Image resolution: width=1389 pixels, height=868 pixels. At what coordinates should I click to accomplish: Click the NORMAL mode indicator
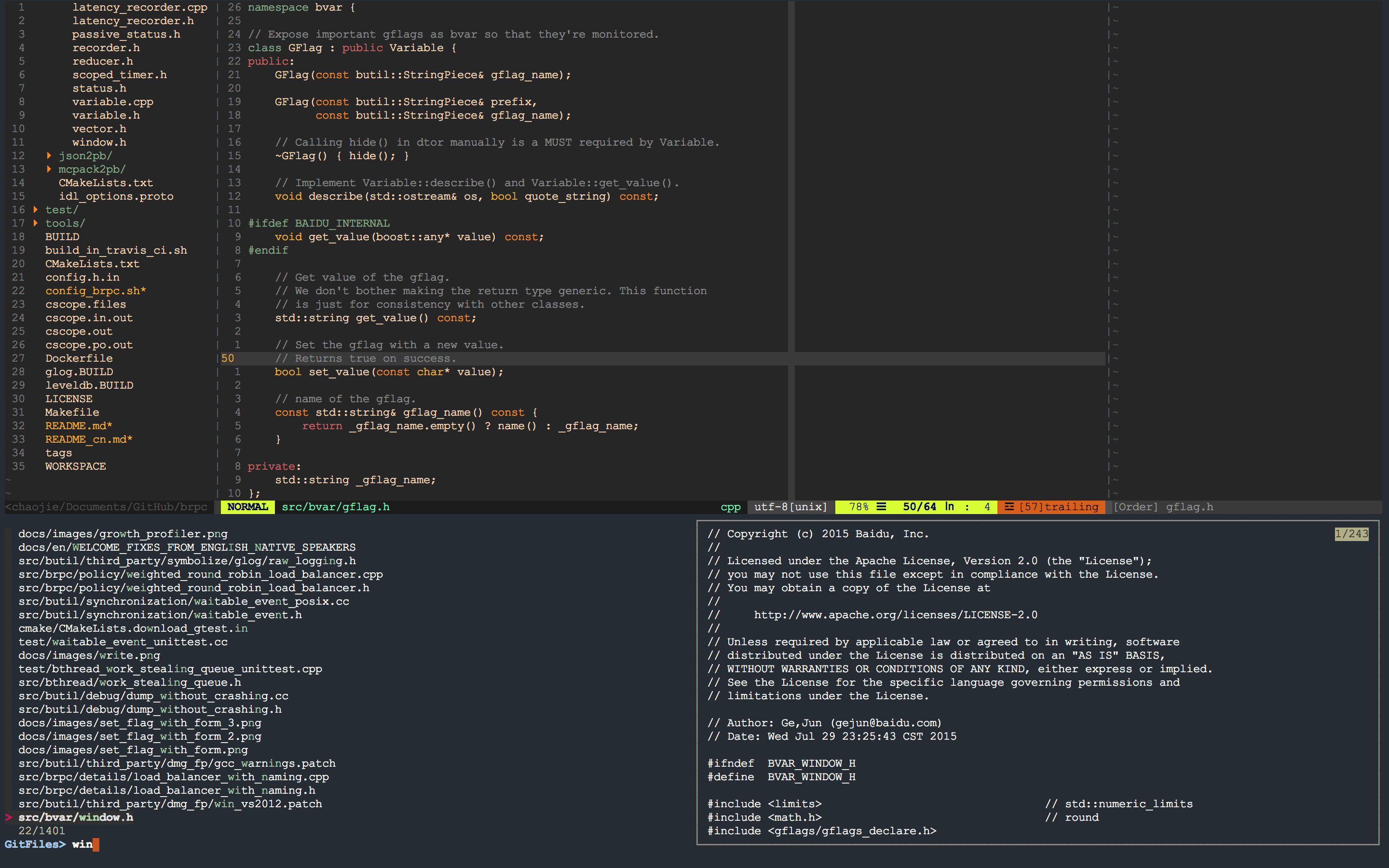tap(247, 507)
